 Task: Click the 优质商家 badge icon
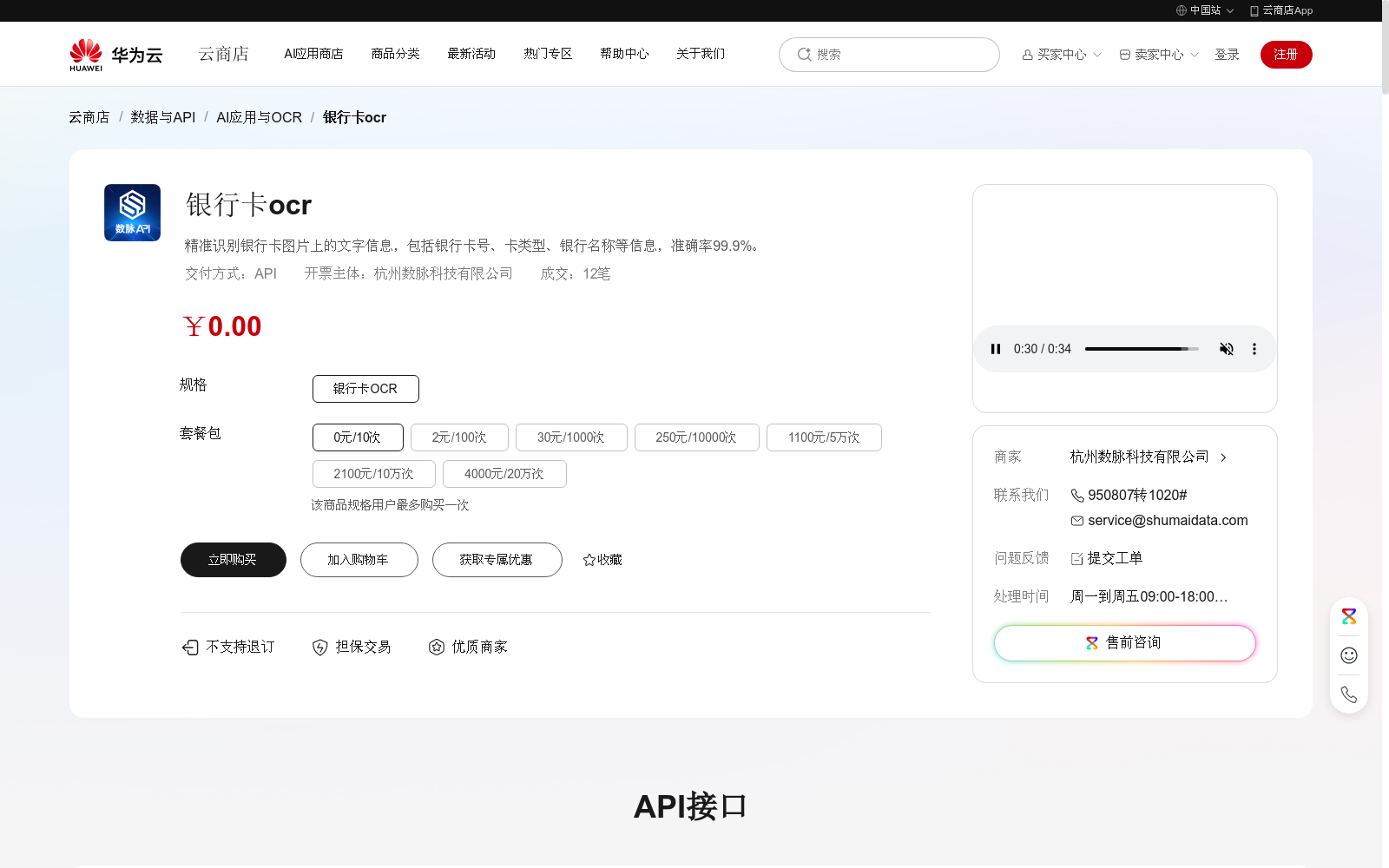(x=437, y=648)
